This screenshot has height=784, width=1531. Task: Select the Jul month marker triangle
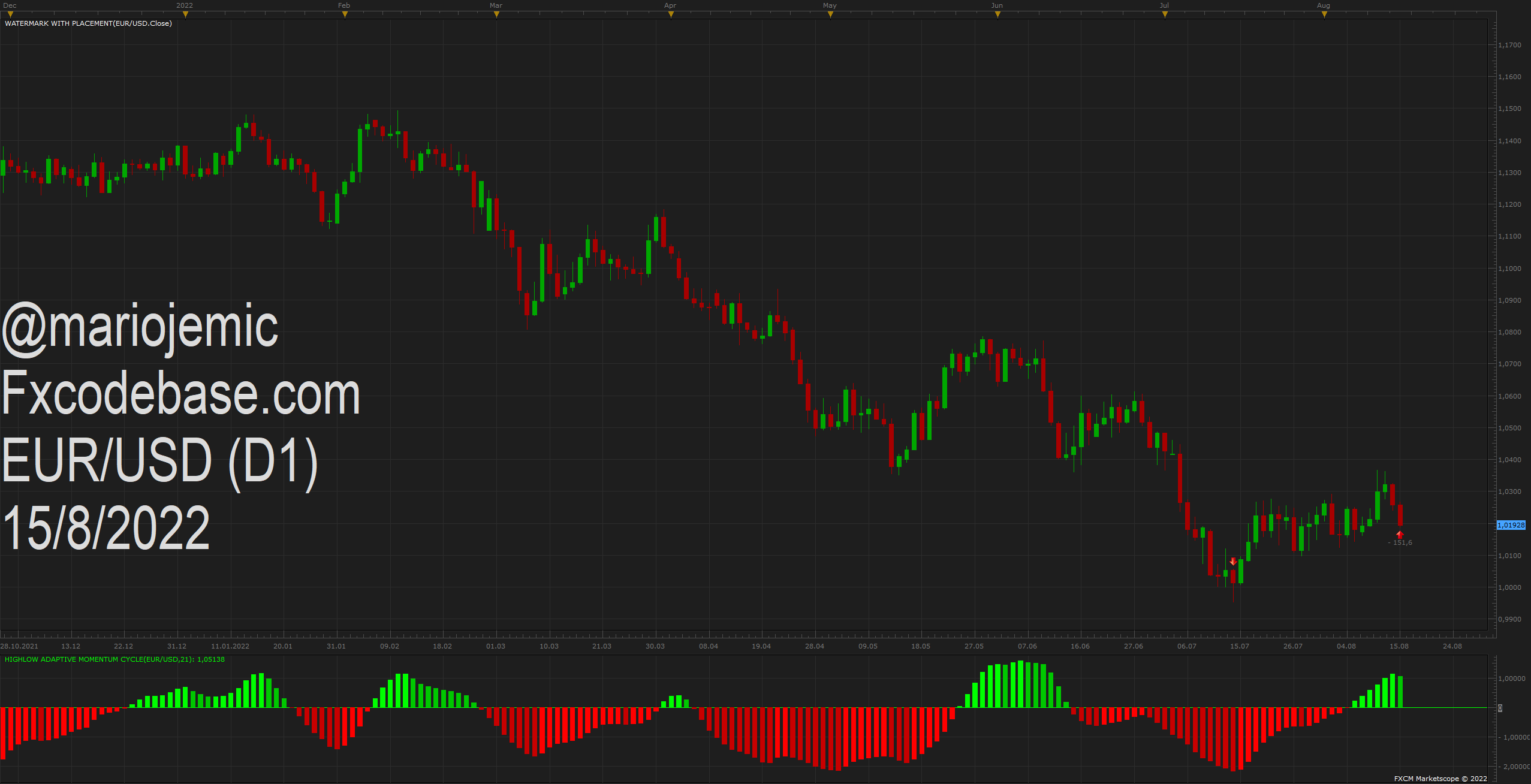1165,14
